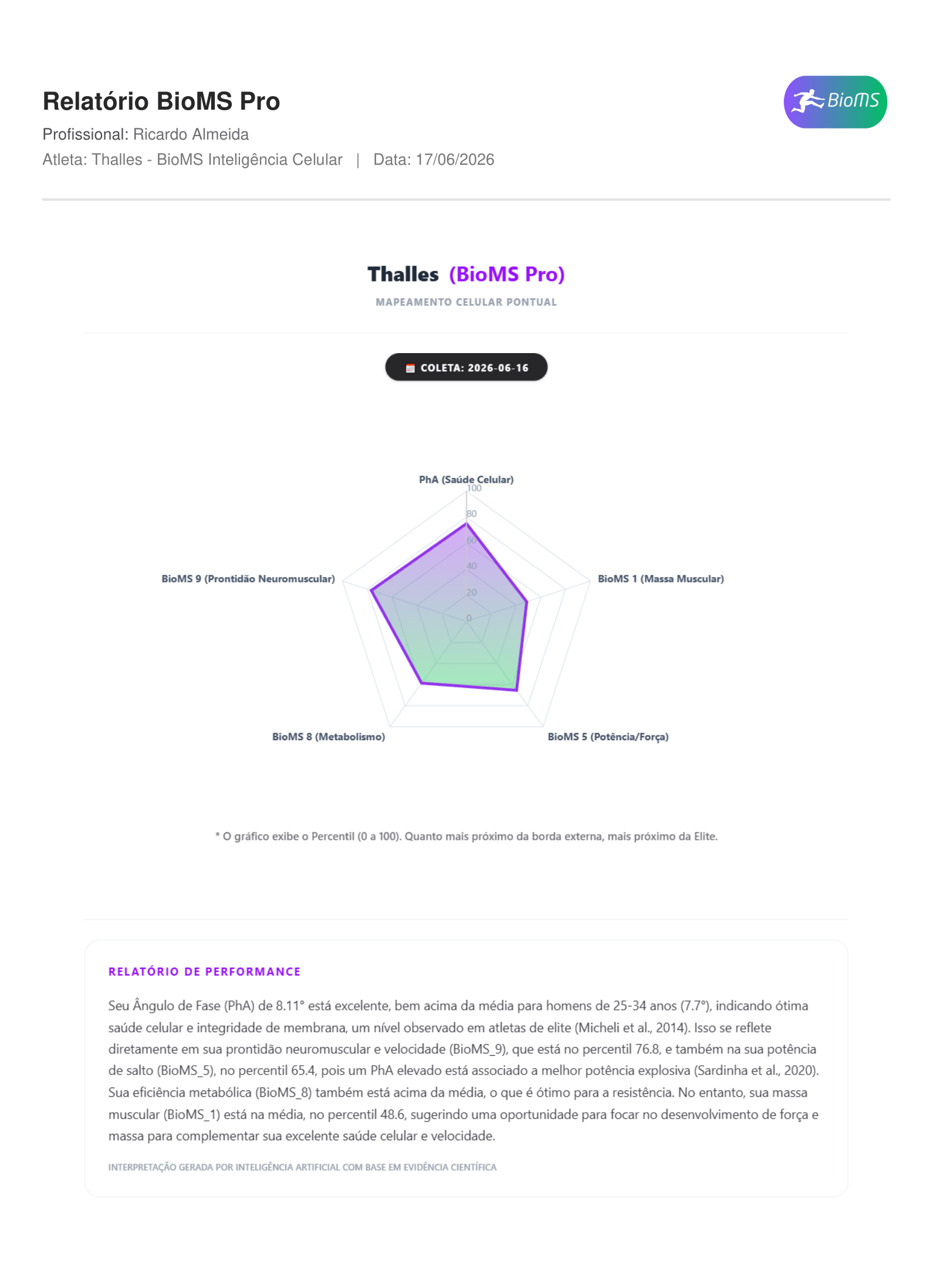
Task: Click the runner figure in the BioMS logo
Action: (x=807, y=101)
